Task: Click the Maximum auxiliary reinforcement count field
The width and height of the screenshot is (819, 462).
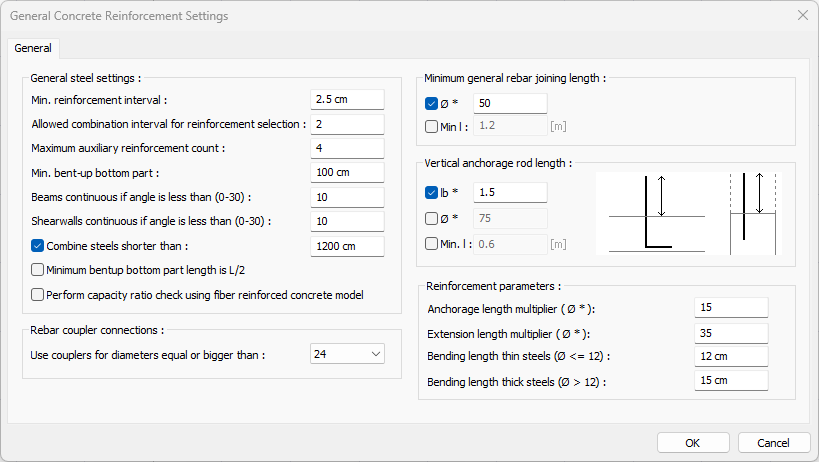Action: pos(347,148)
